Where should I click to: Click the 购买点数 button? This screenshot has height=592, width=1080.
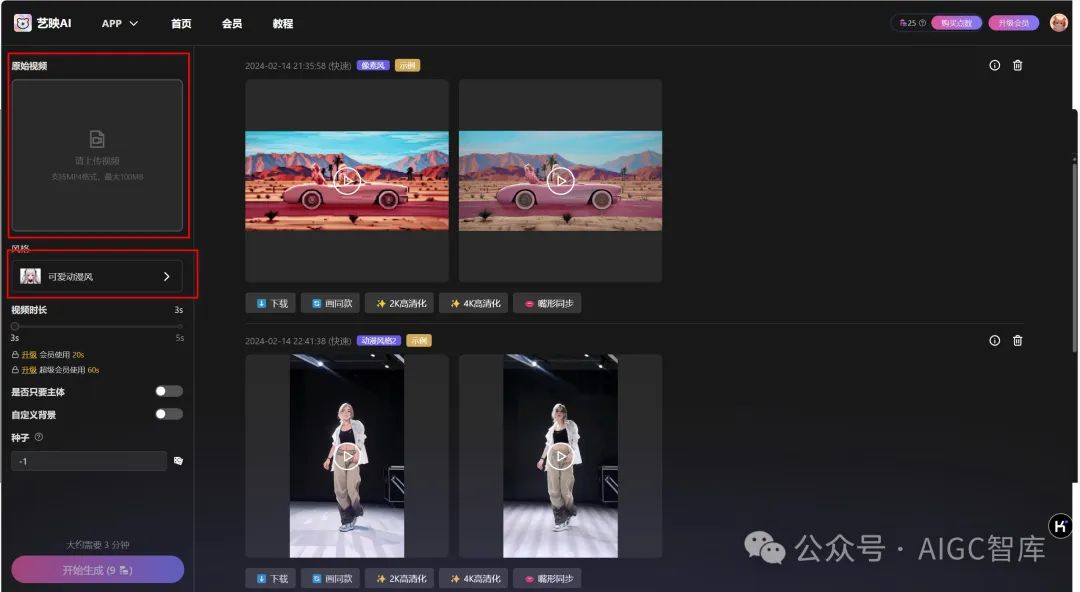pos(956,23)
